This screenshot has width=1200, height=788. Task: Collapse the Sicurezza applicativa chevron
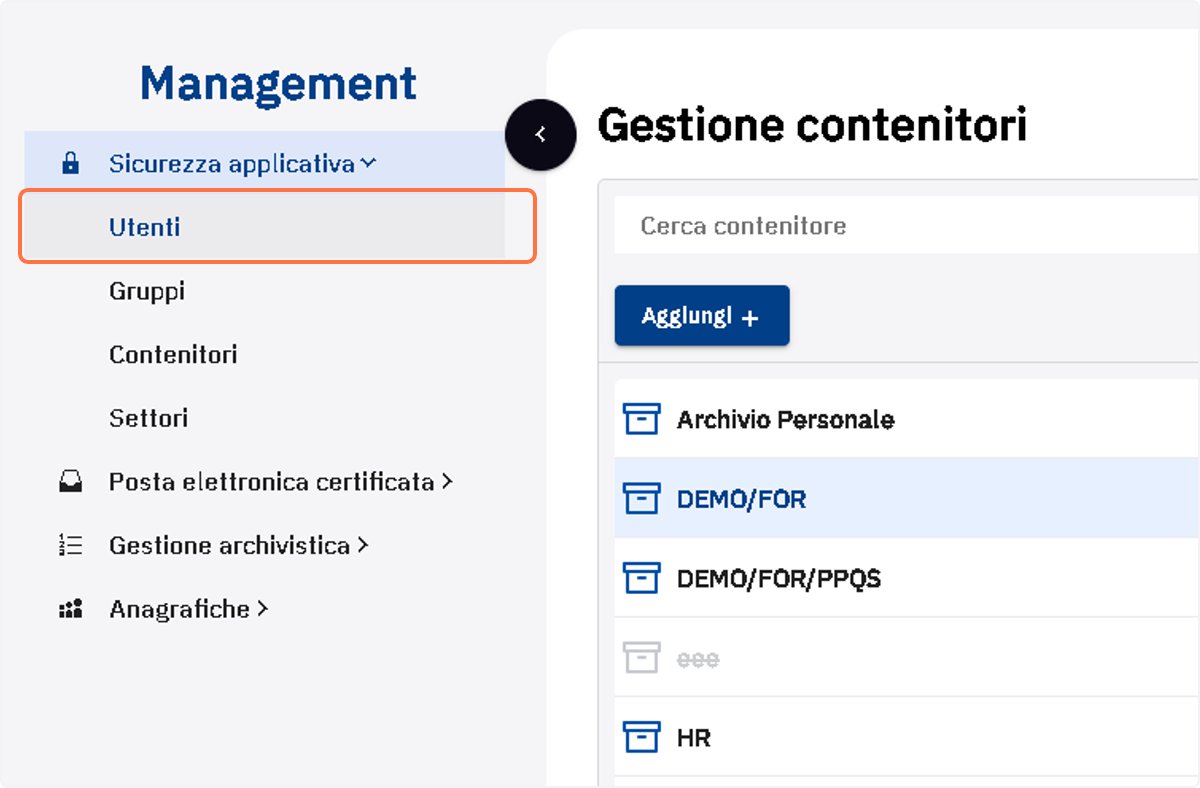pyautogui.click(x=369, y=163)
